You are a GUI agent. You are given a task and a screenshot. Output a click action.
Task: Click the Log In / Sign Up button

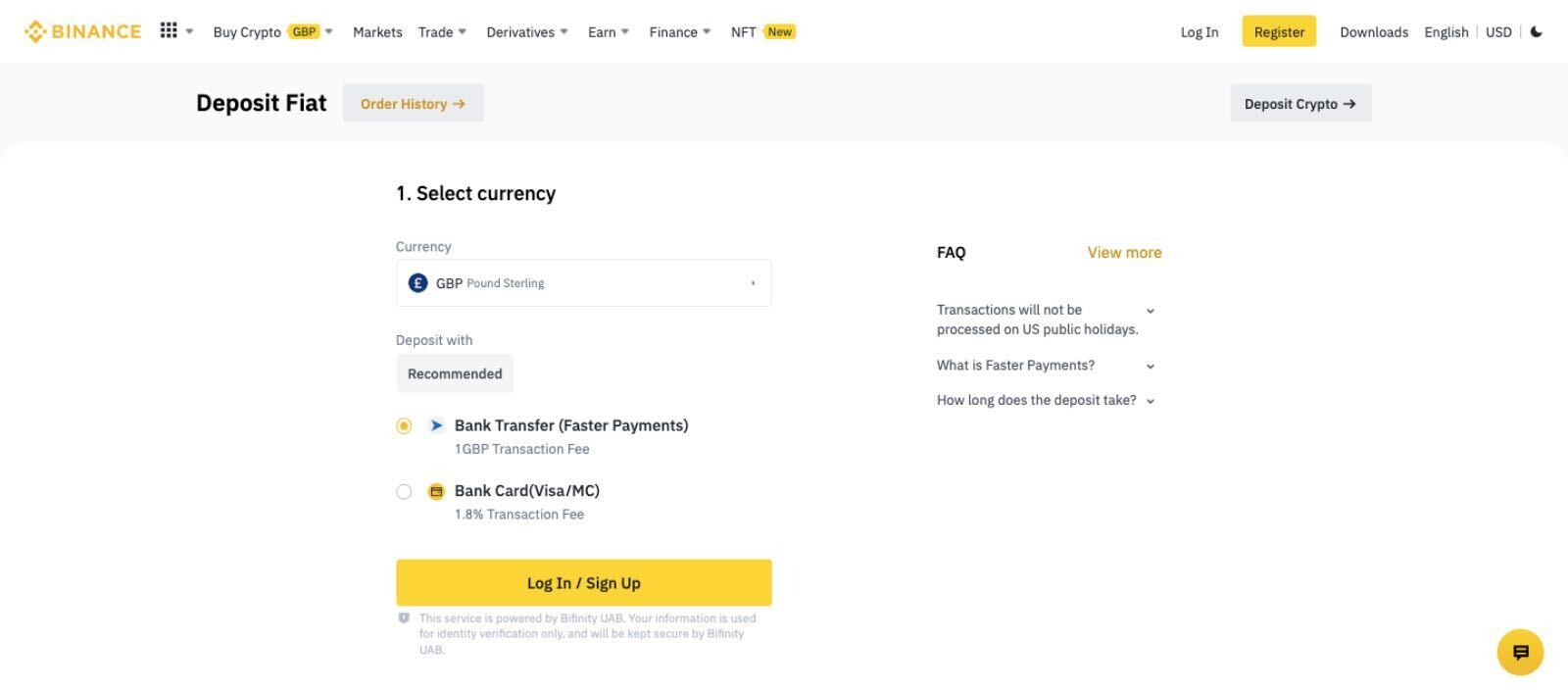(x=583, y=582)
